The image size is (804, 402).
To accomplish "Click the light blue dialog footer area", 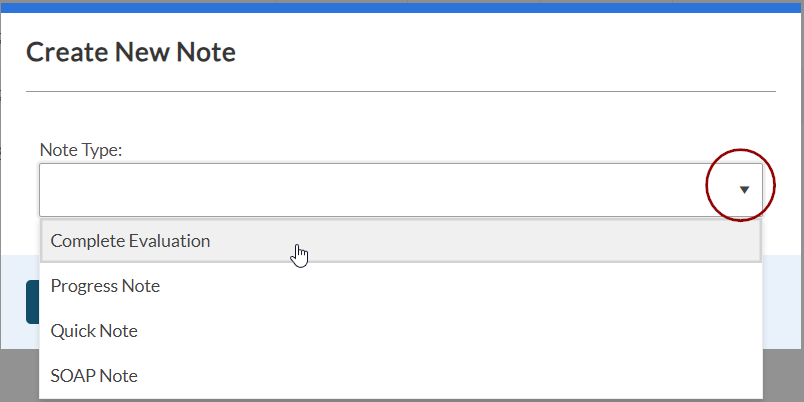I will [x=782, y=300].
